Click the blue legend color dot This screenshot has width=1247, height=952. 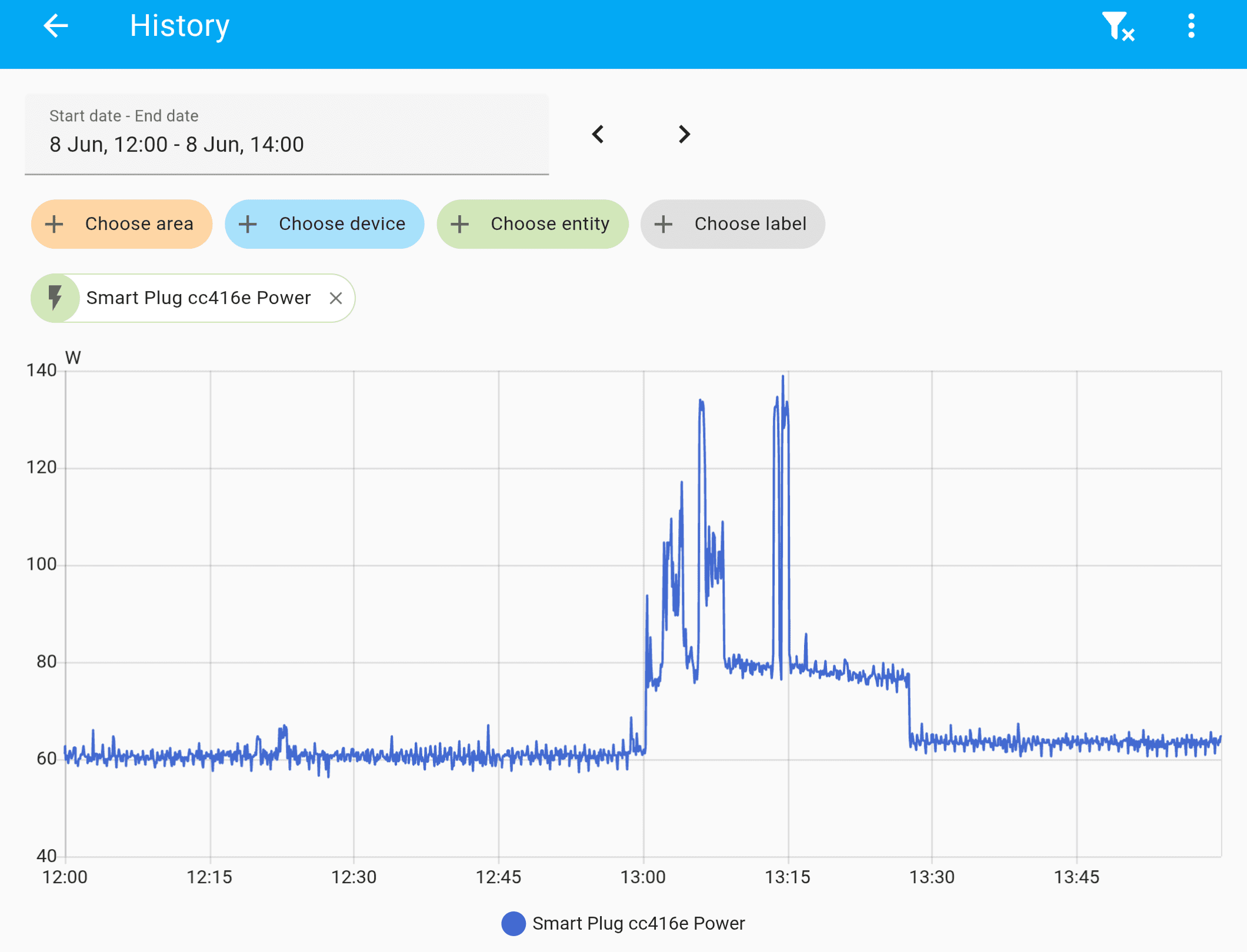514,923
